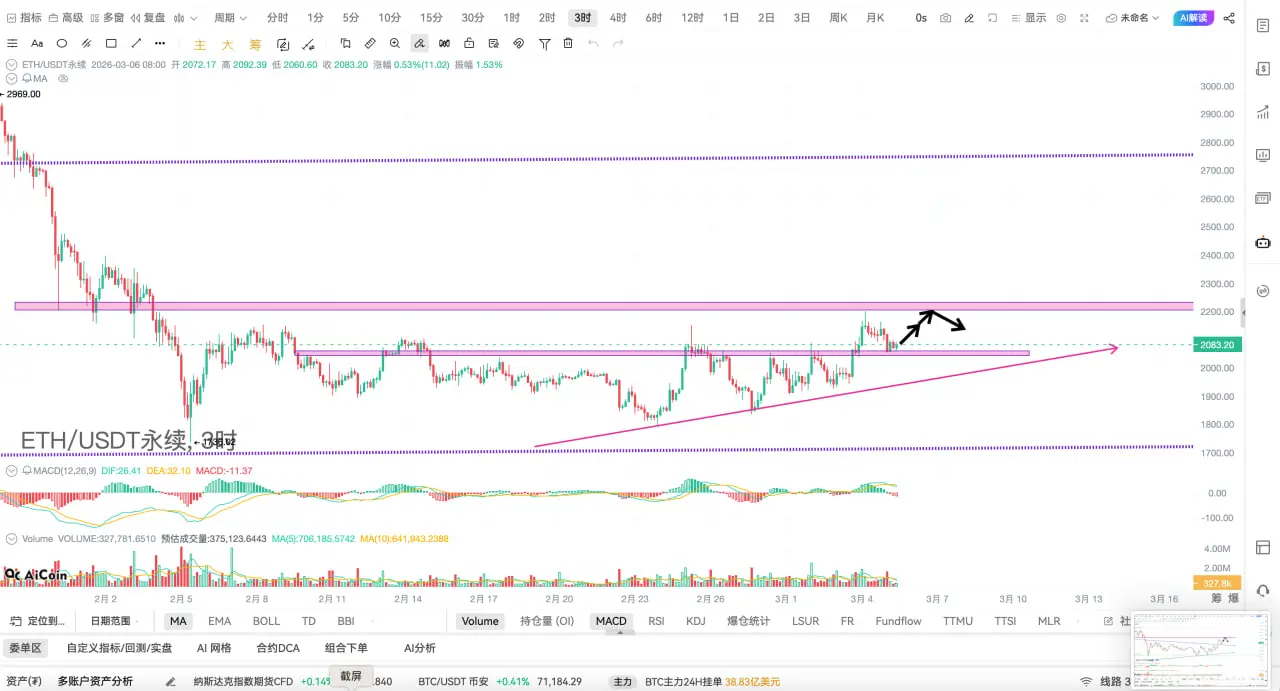Select the rectangle drawing tool
1280x691 pixels.
(111, 43)
